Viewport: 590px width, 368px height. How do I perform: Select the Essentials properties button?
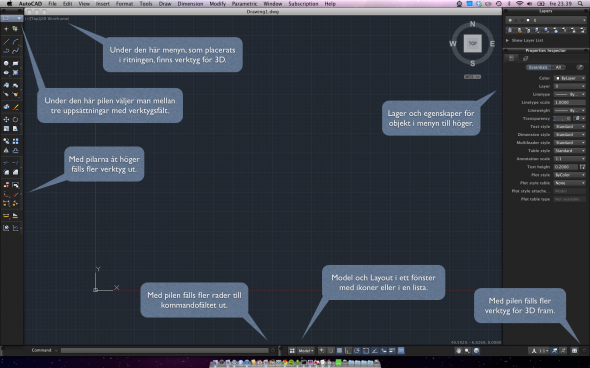pos(538,67)
